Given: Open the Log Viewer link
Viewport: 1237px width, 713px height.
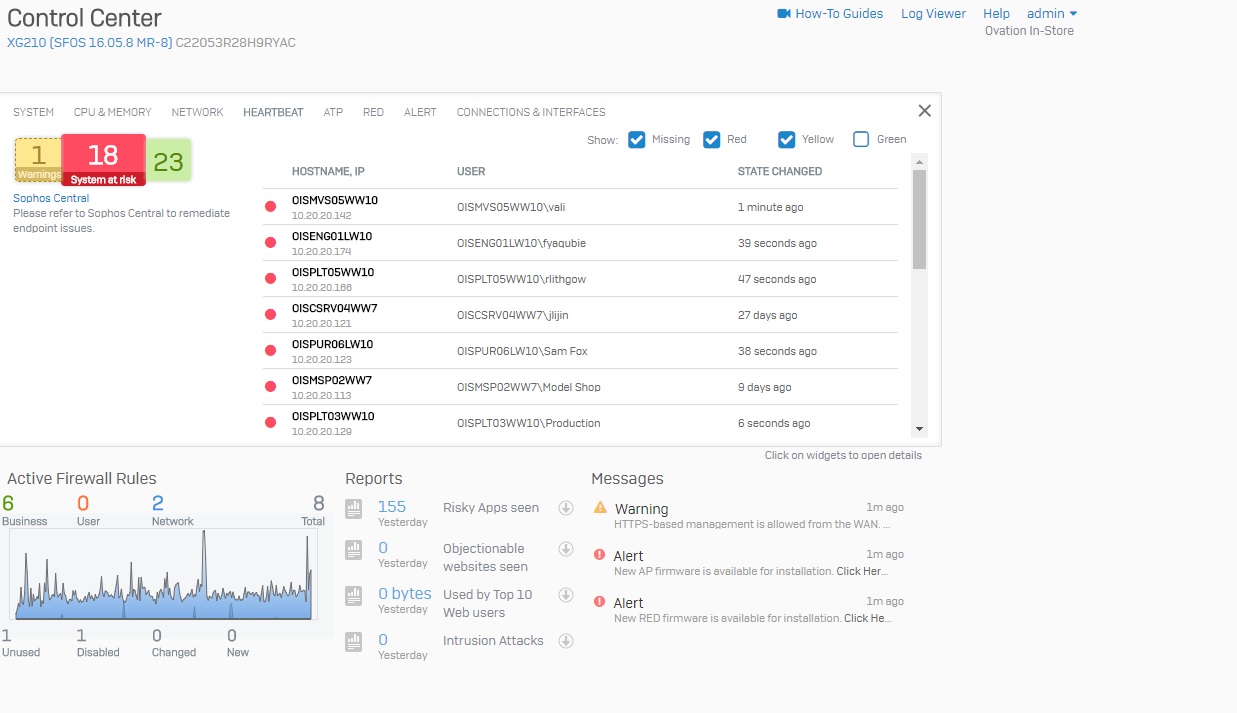Looking at the screenshot, I should click(933, 14).
